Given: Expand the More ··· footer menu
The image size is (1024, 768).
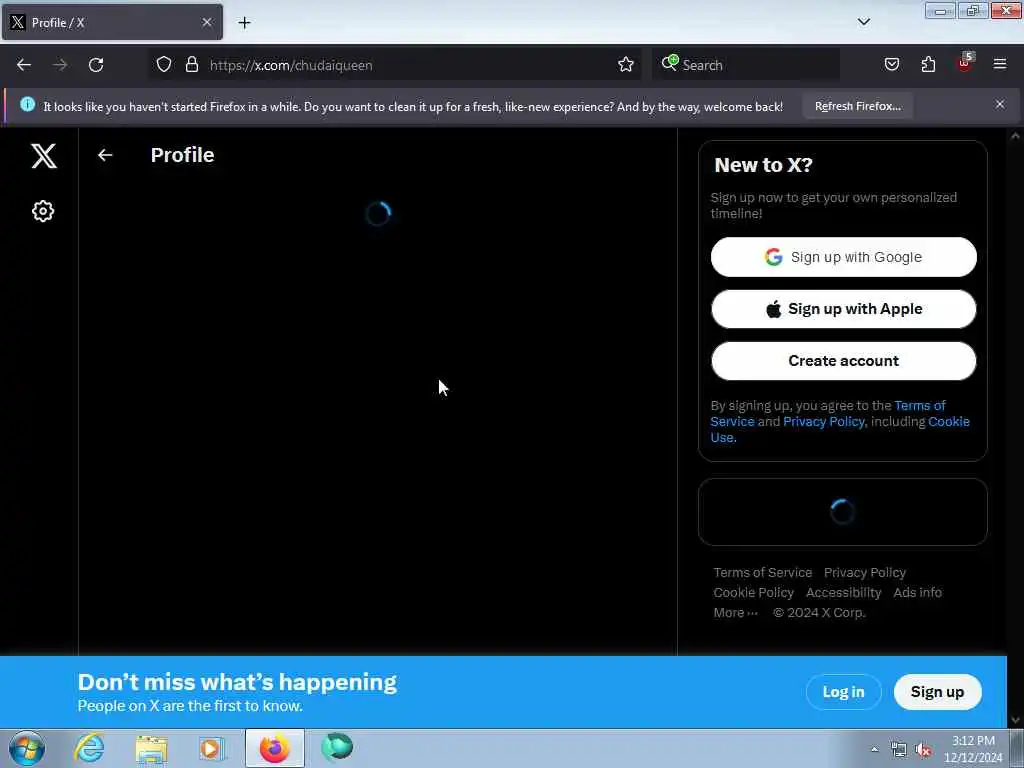Looking at the screenshot, I should click(735, 613).
